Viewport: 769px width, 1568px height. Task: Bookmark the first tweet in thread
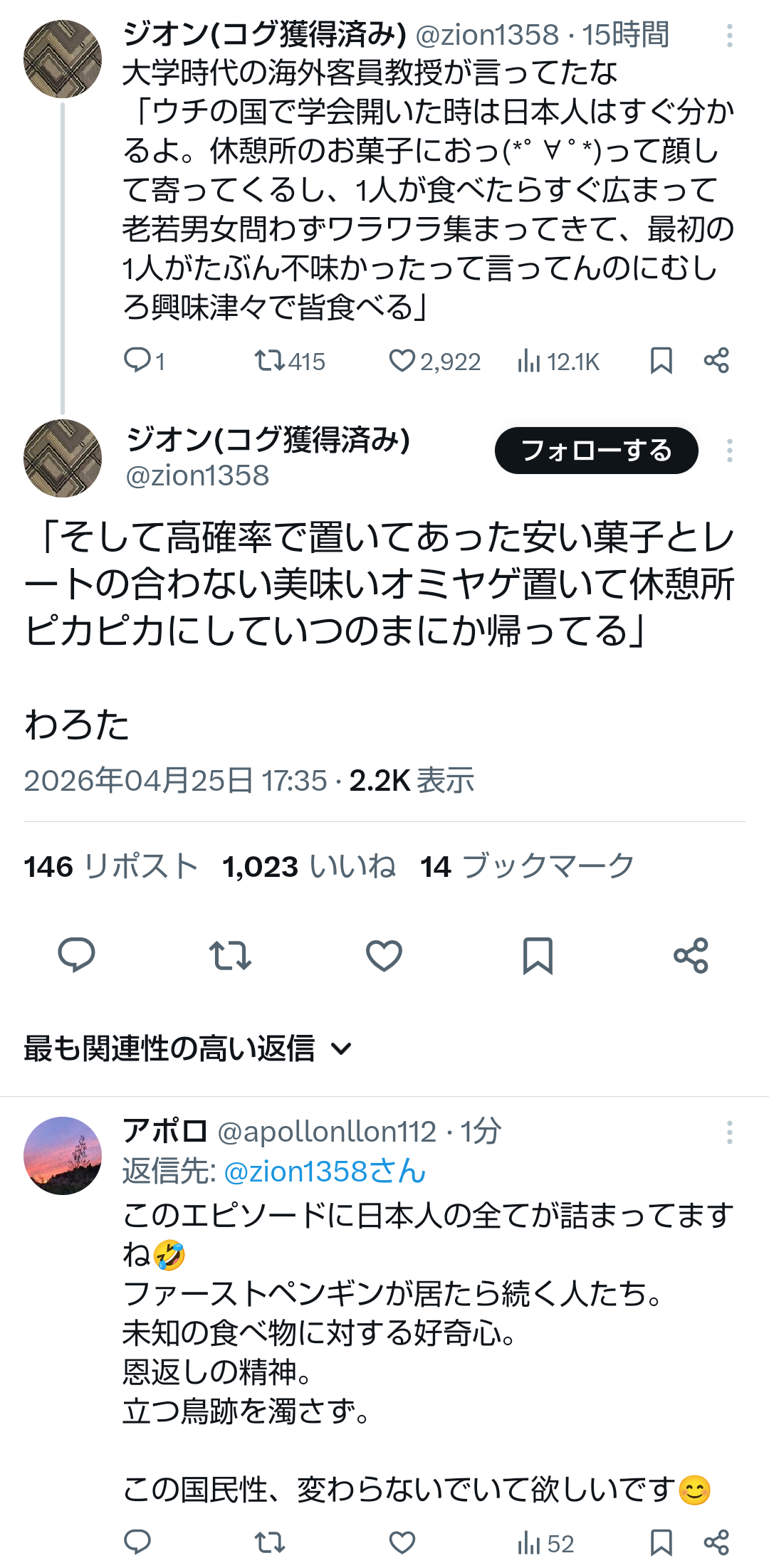(661, 361)
